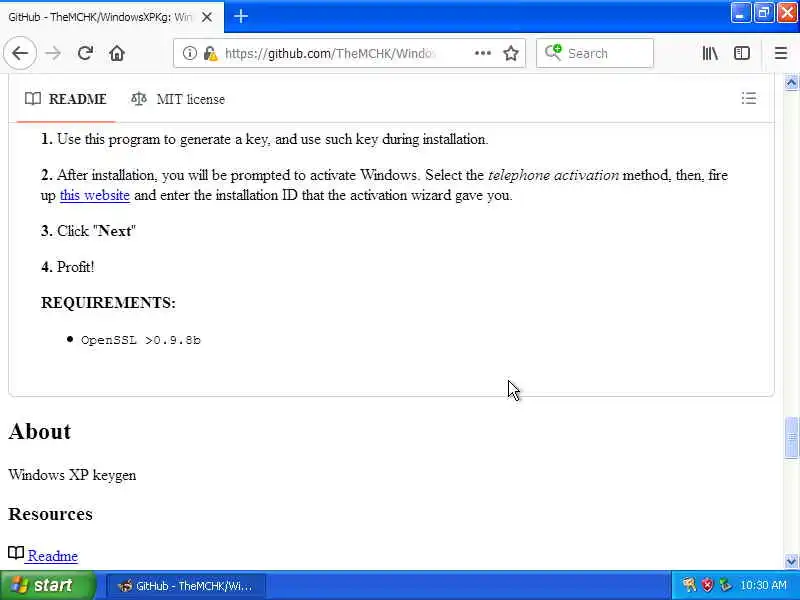The image size is (800, 600).
Task: Click the first system tray icon
Action: pos(689,585)
